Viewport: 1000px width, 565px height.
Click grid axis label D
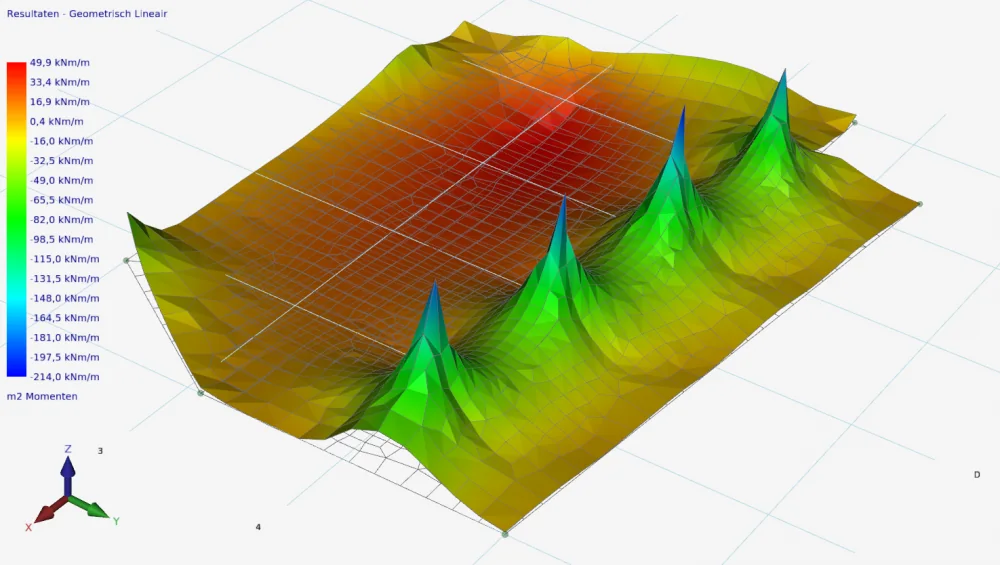coord(976,474)
